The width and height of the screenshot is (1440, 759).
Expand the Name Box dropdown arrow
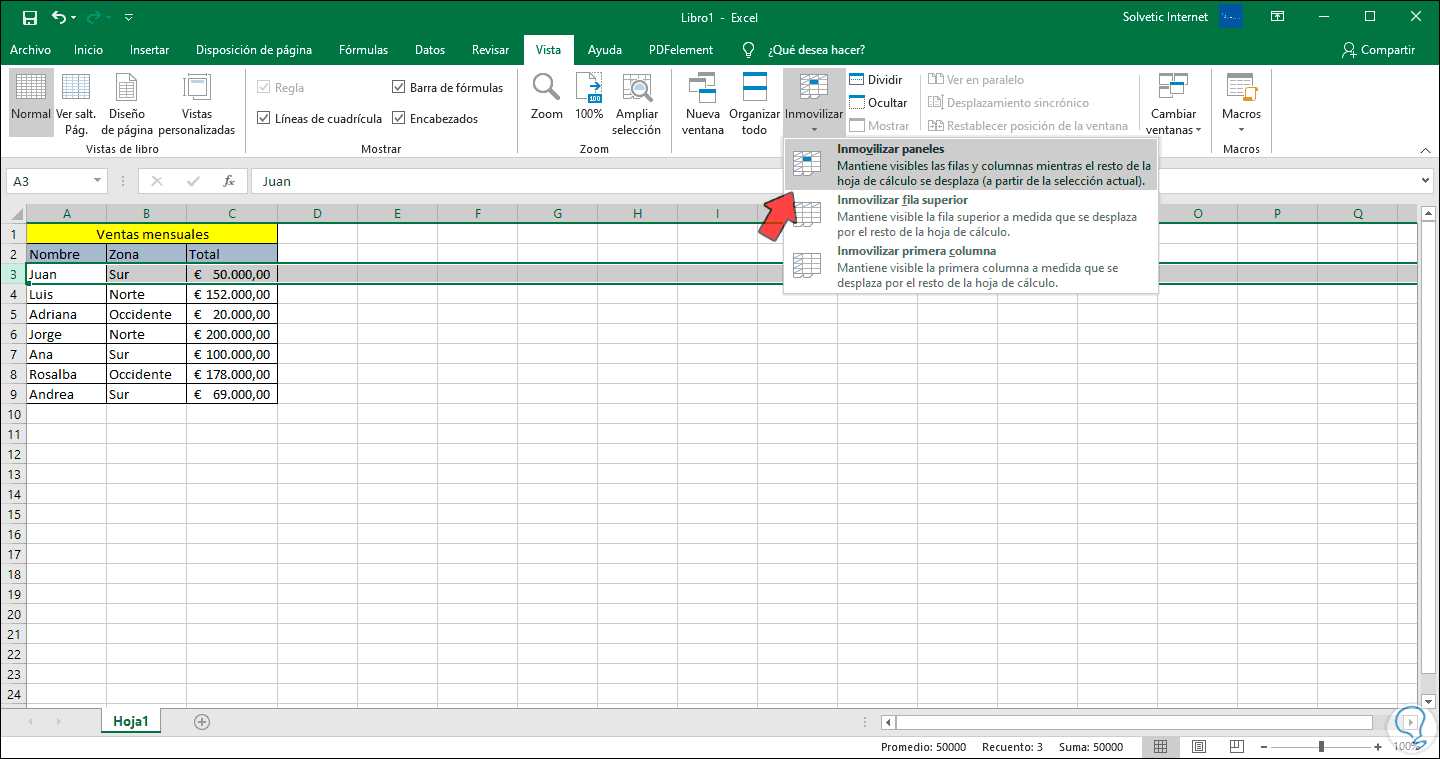pyautogui.click(x=97, y=181)
